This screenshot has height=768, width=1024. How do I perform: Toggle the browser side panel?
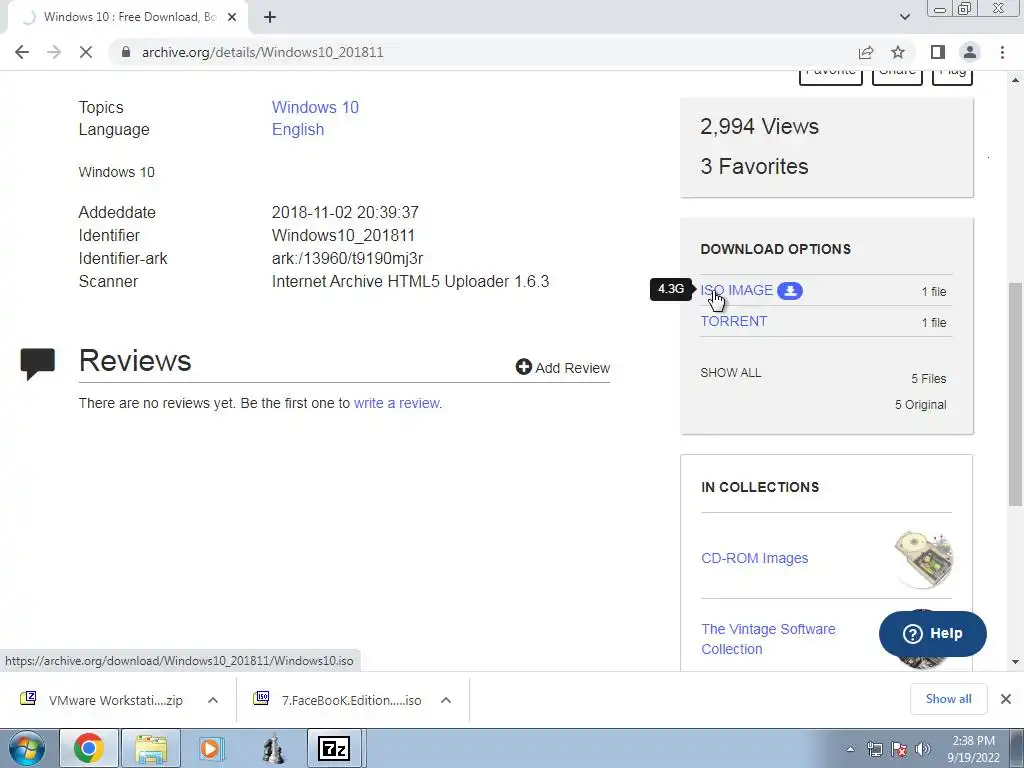point(938,52)
